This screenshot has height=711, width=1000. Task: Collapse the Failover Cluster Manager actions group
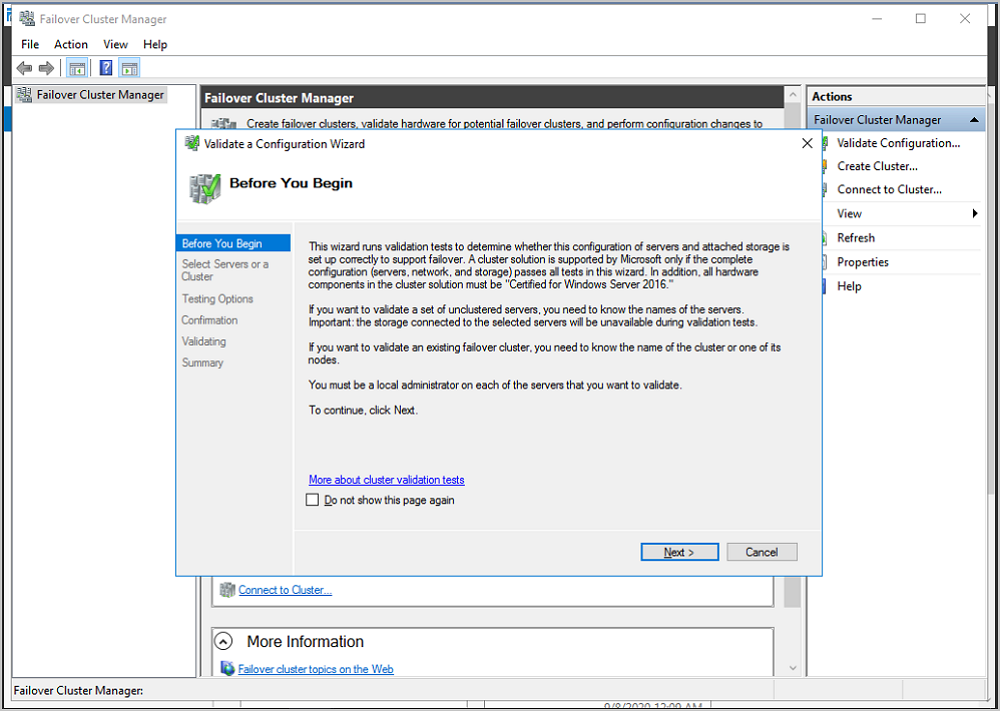tap(974, 120)
